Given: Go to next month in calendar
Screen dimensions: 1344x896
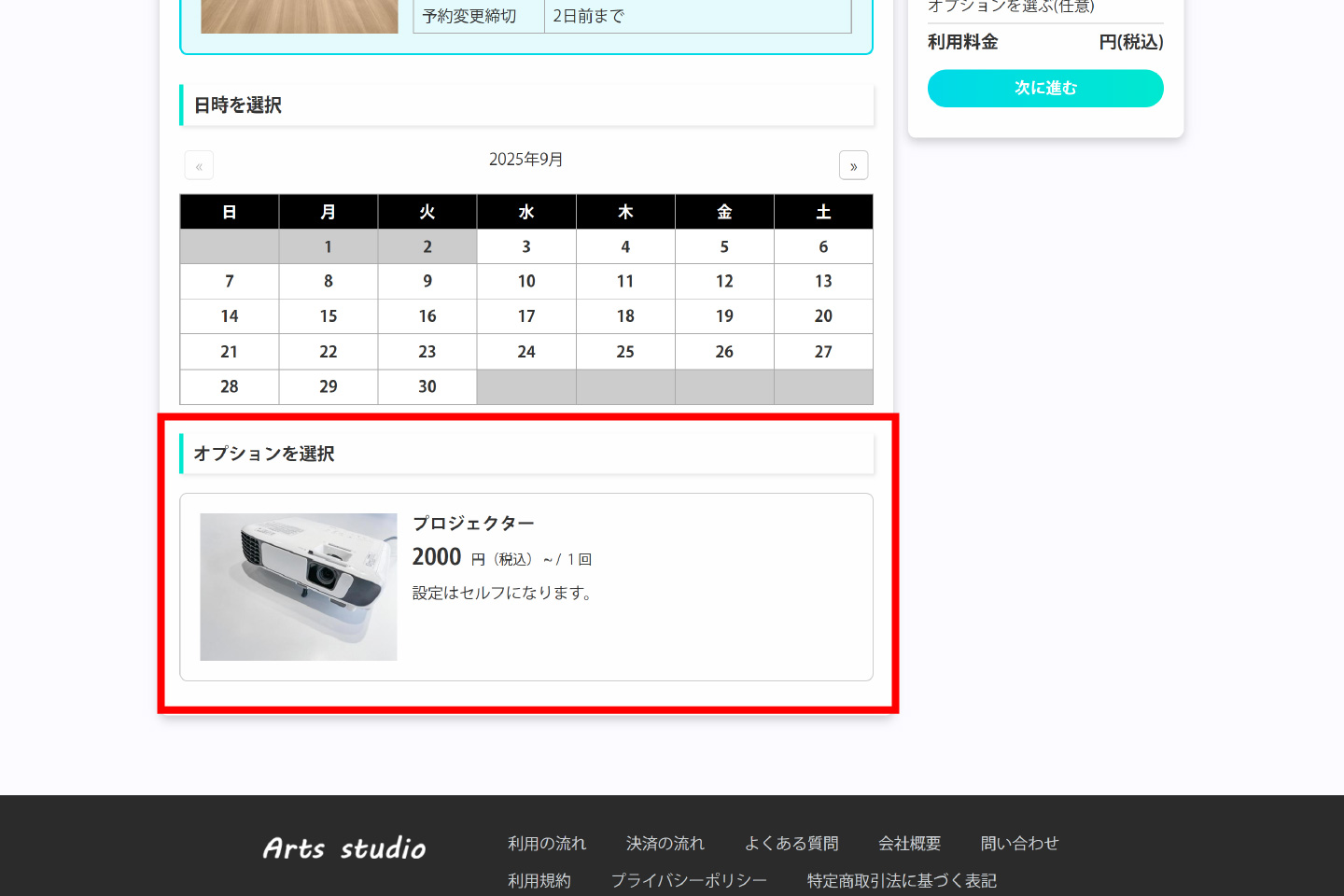Looking at the screenshot, I should (853, 165).
